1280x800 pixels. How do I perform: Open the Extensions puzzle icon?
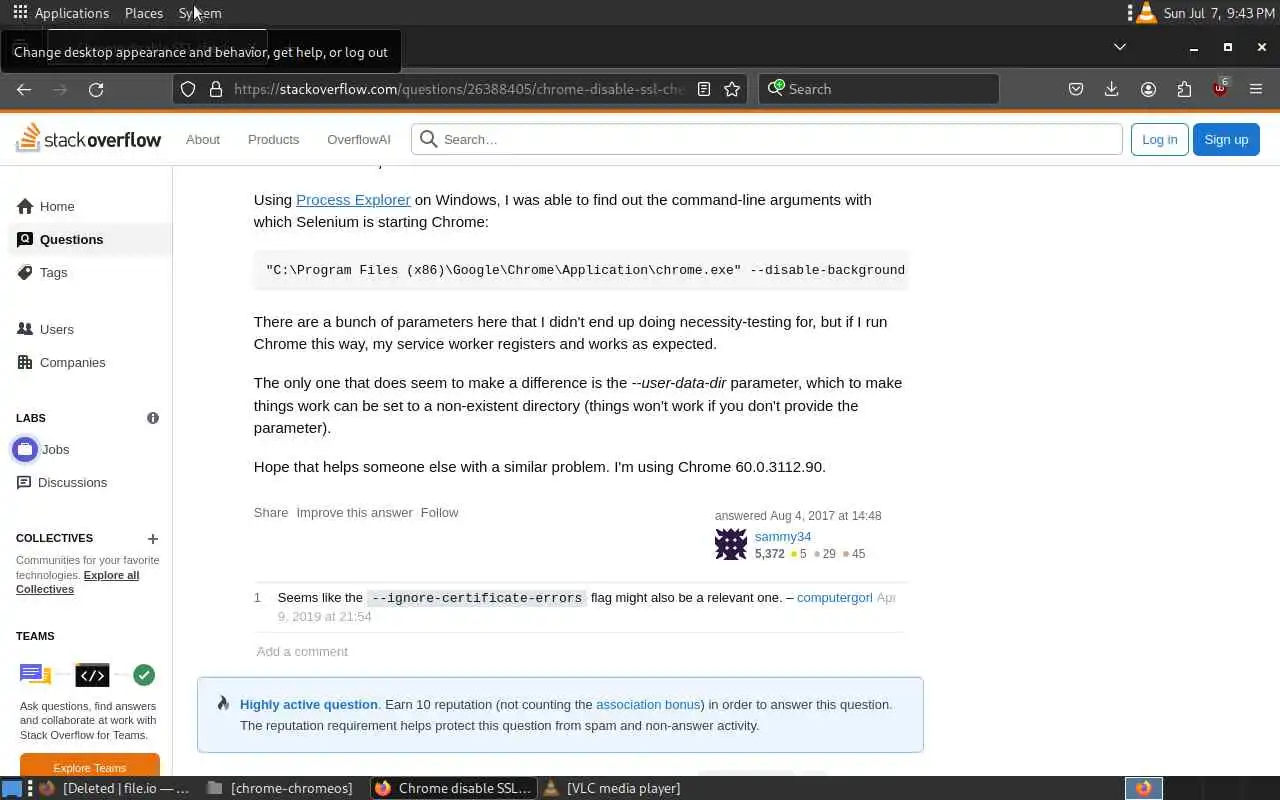1184,89
